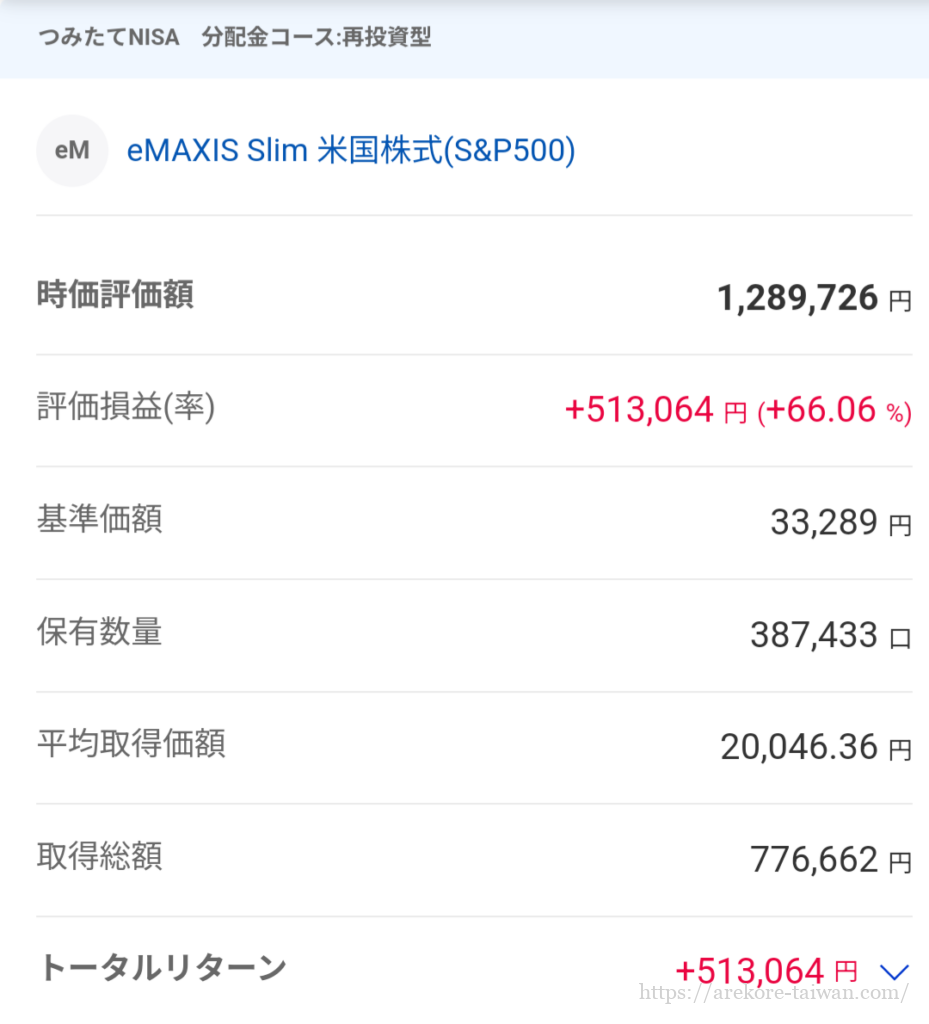
Task: Expand the トータルリターン chevron arrow
Action: click(894, 970)
